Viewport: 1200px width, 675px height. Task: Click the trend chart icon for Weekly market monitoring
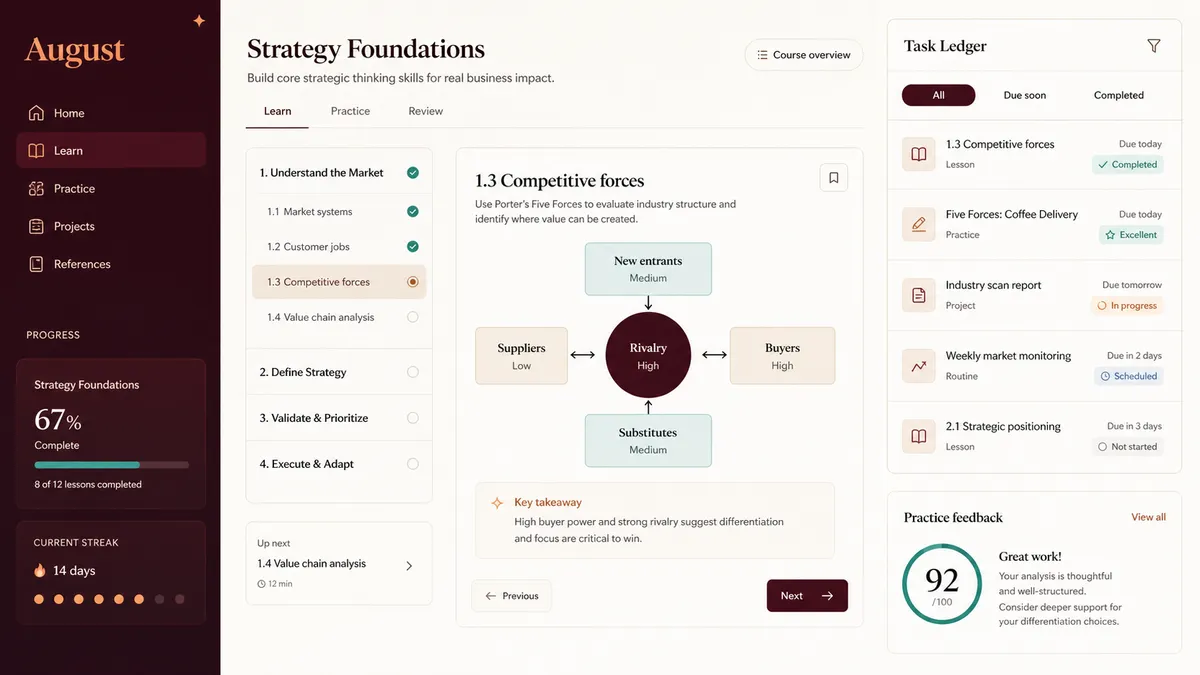coord(918,366)
